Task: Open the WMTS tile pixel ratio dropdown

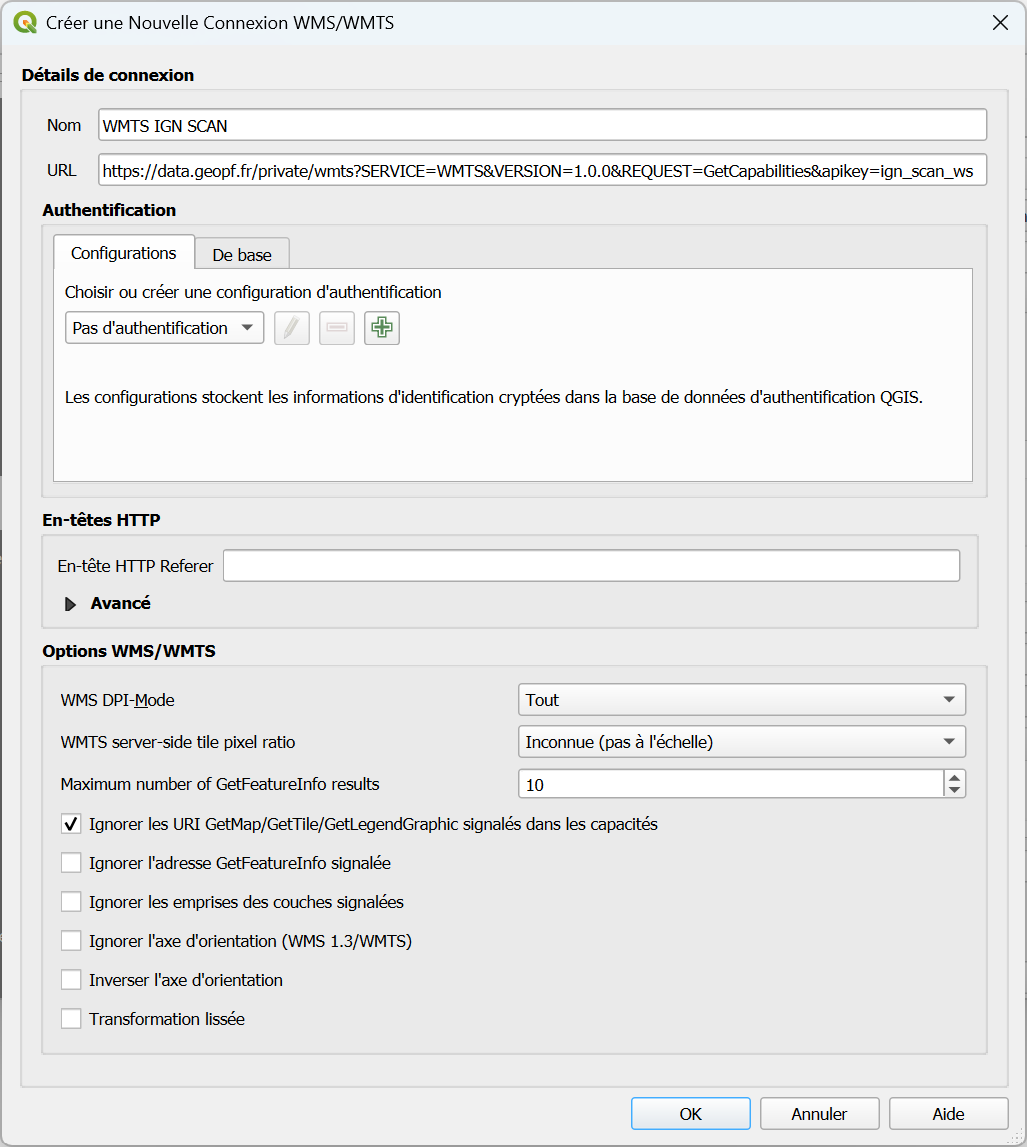Action: (741, 742)
